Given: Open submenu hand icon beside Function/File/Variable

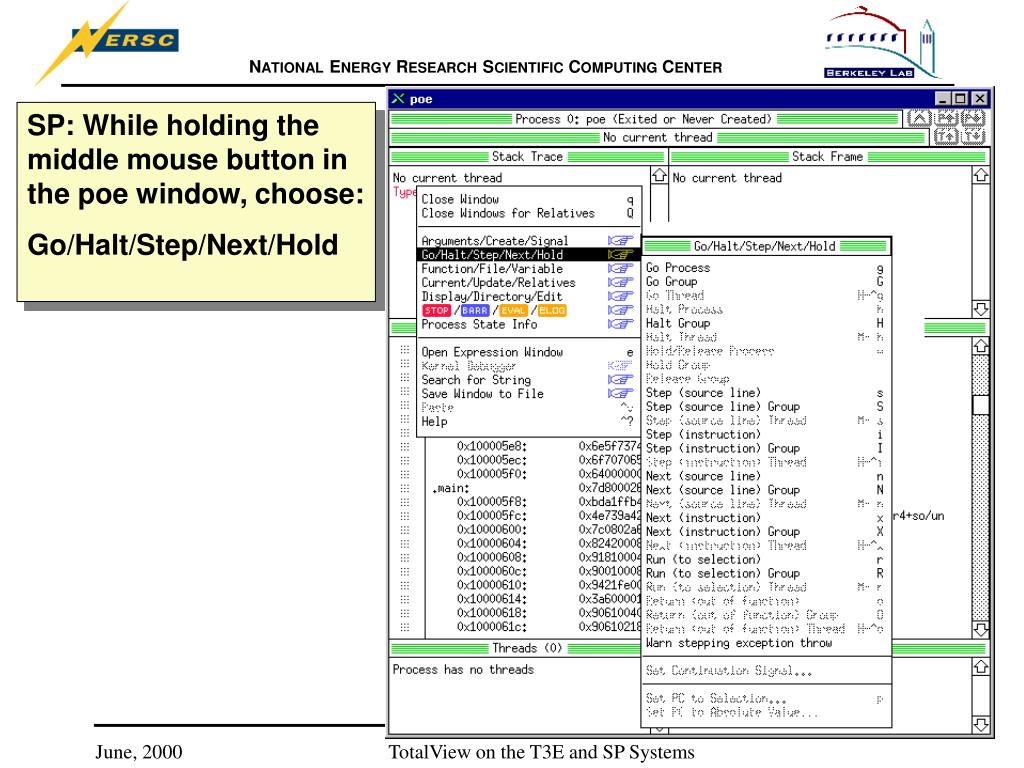Looking at the screenshot, I should coord(620,269).
